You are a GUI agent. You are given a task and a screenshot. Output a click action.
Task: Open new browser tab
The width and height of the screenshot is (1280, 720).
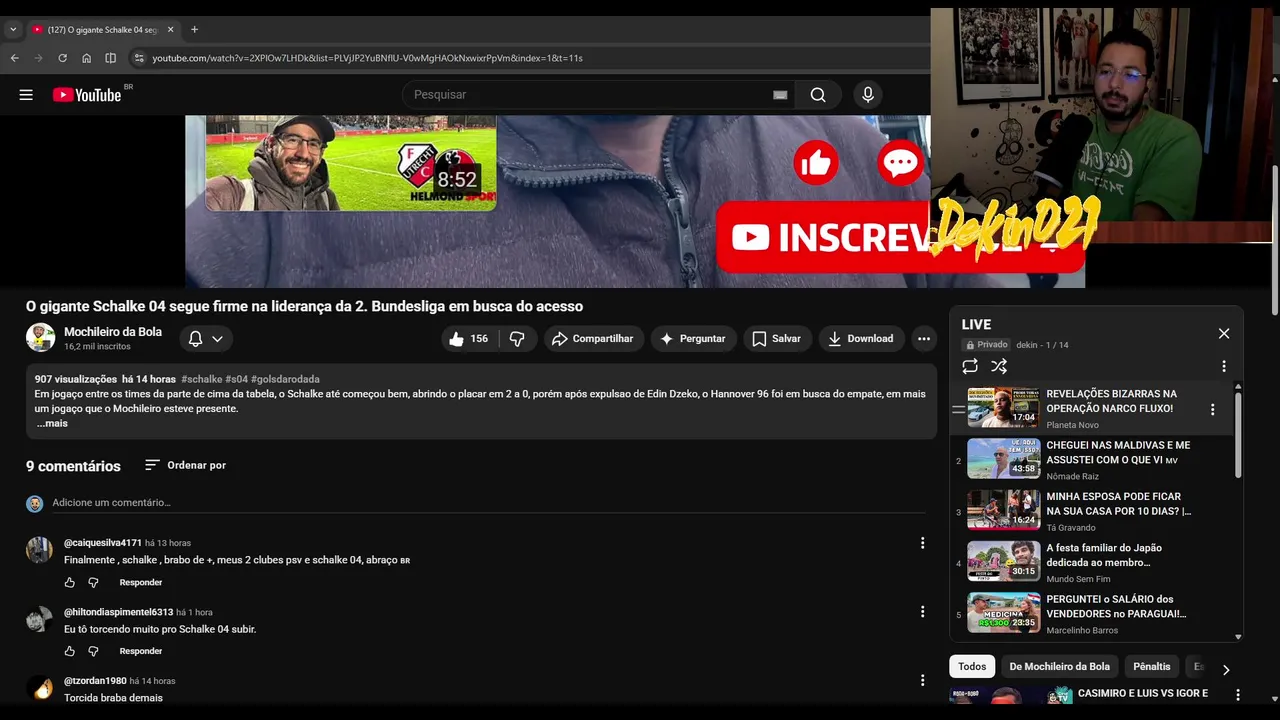194,29
